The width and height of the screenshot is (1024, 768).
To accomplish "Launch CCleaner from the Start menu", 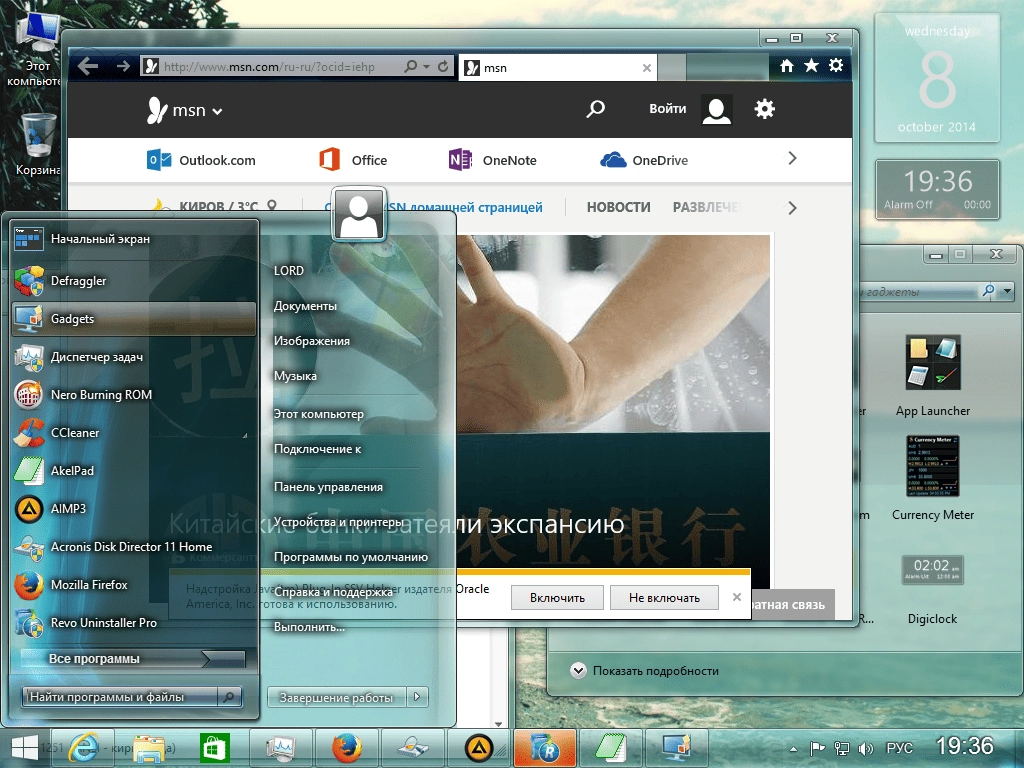I will 134,432.
